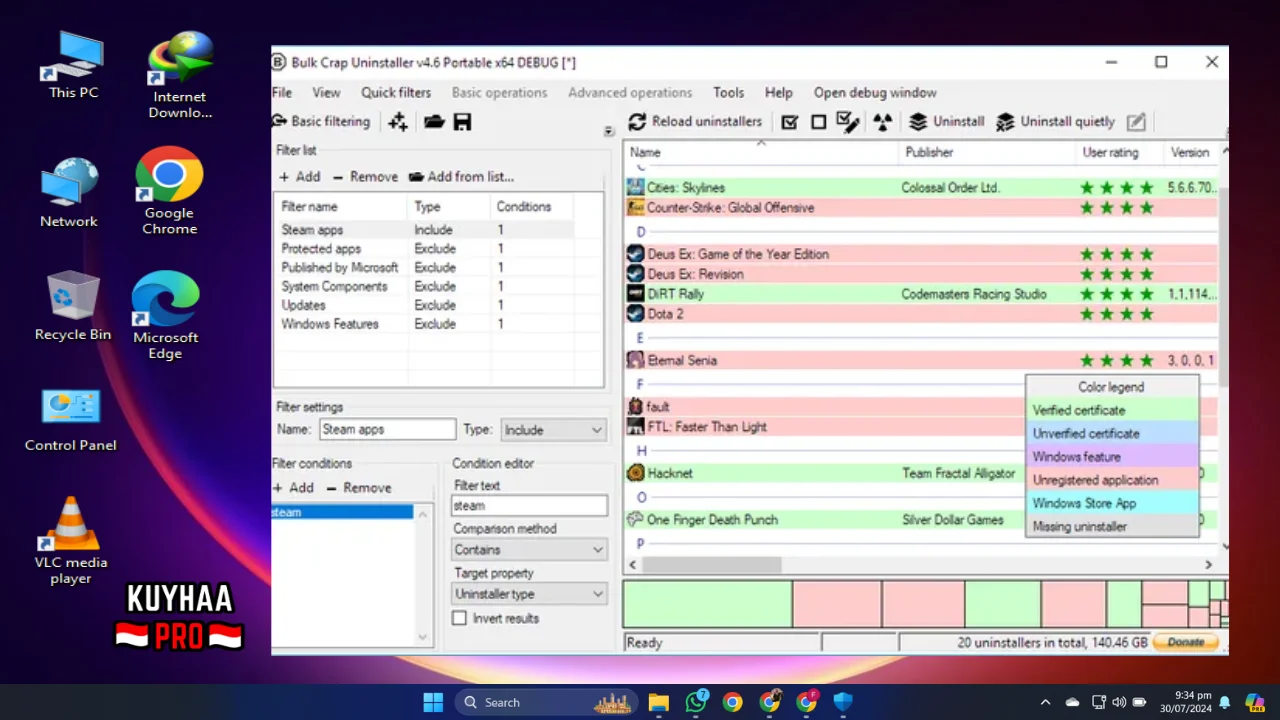Click the select all checked-box icon
Screen dimensions: 1280x720
[x=790, y=122]
